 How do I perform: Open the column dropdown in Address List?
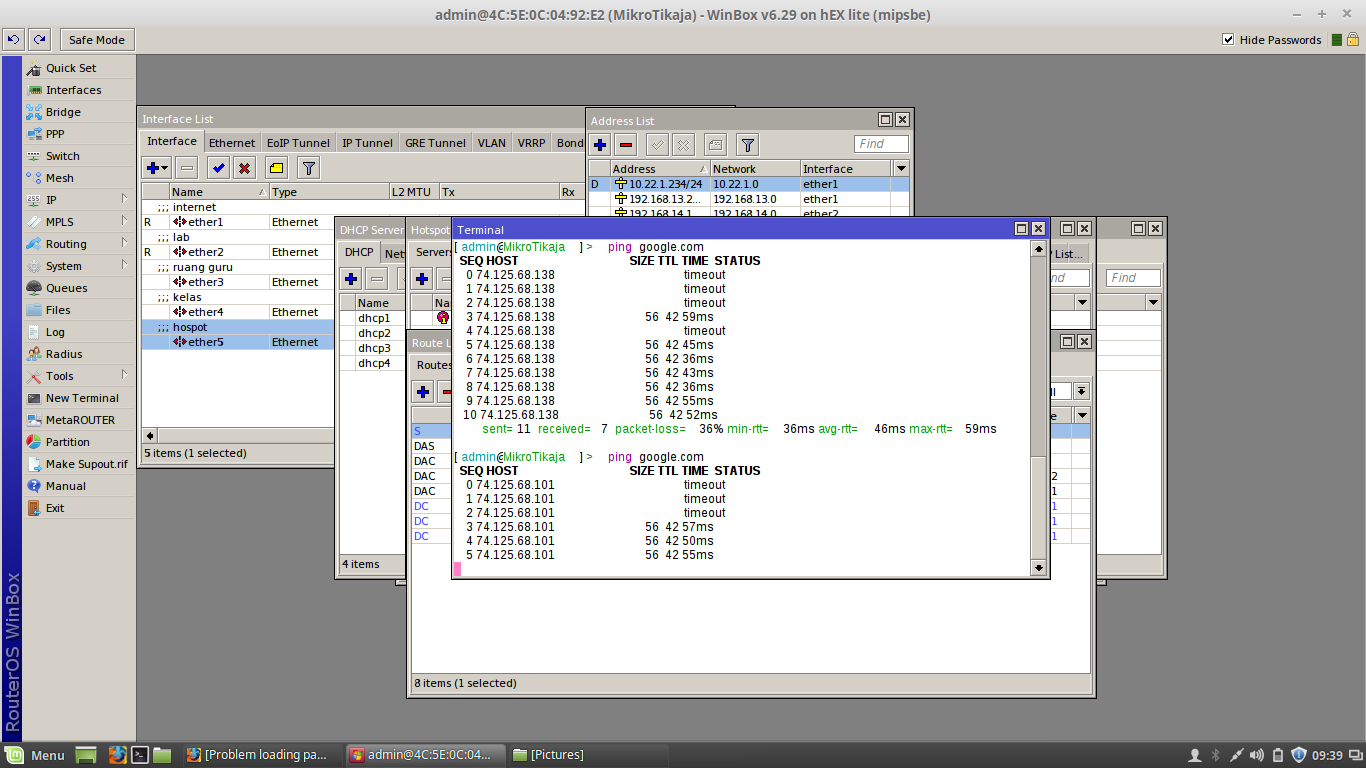[x=902, y=169]
